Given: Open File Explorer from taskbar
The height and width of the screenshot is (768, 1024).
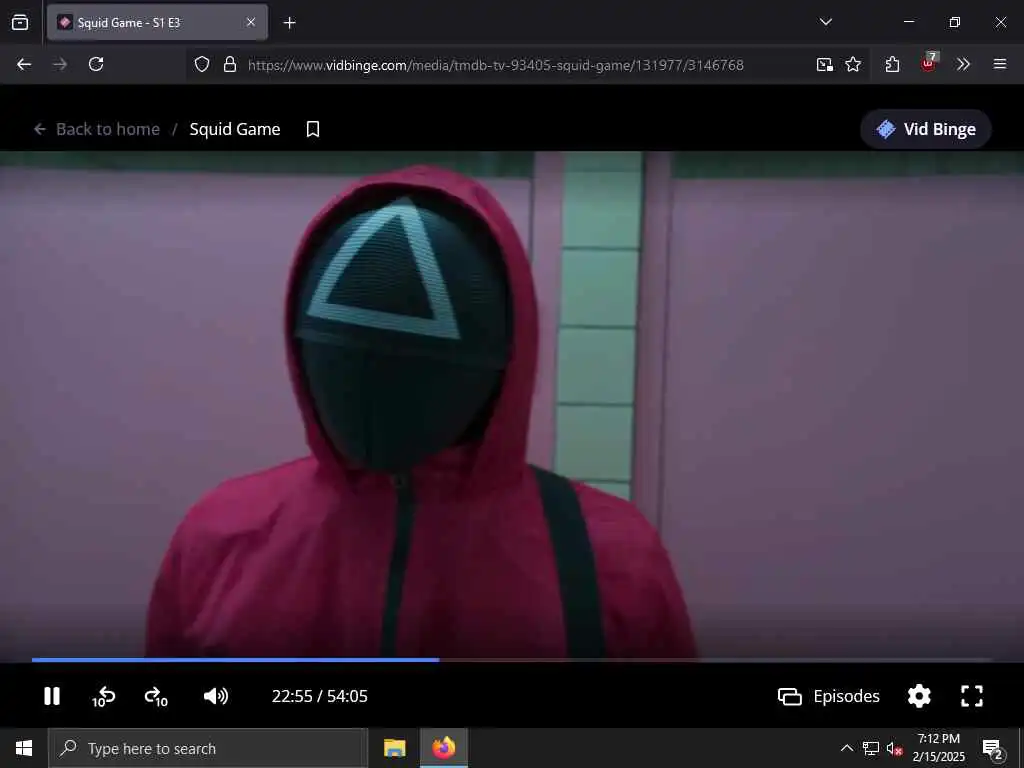Looking at the screenshot, I should point(394,748).
